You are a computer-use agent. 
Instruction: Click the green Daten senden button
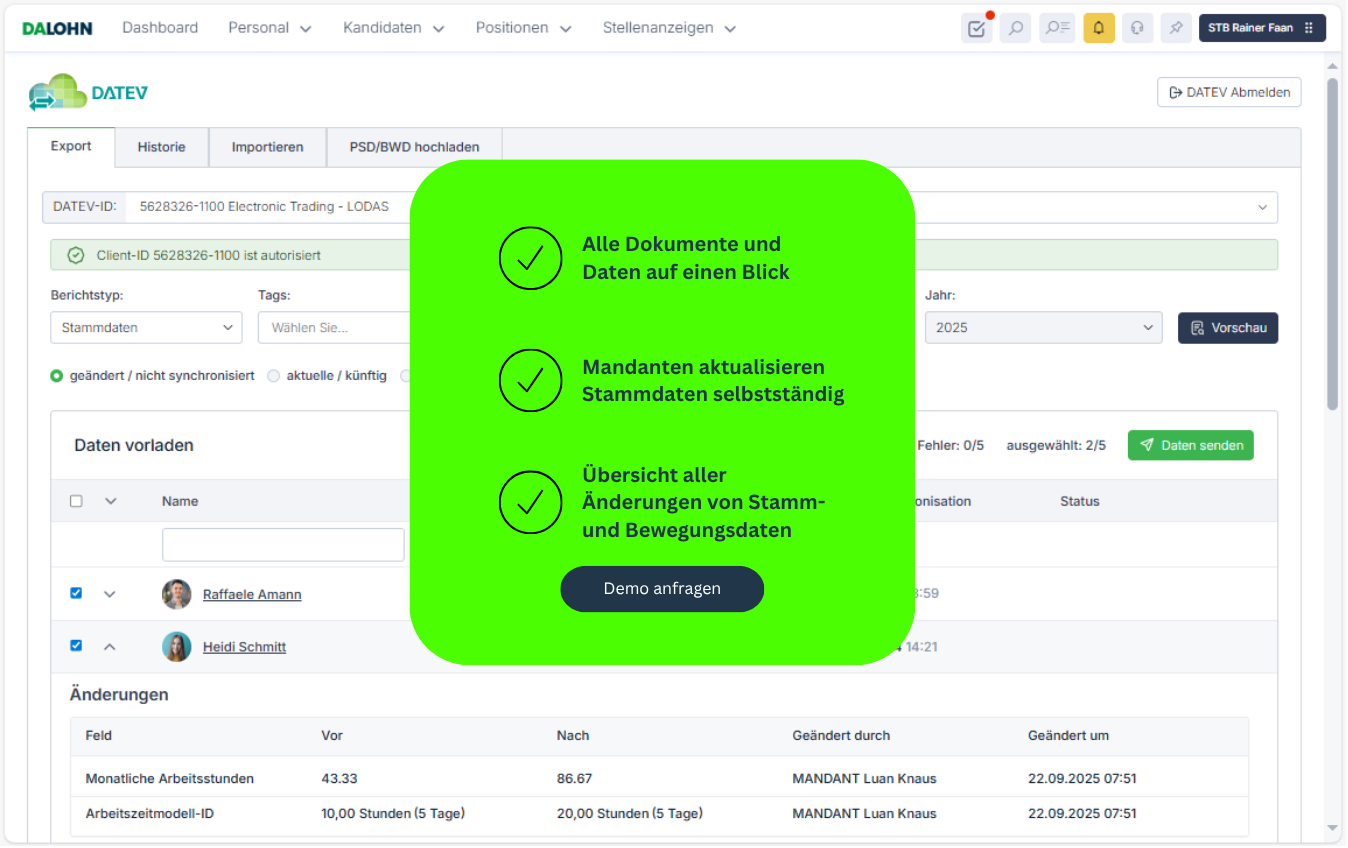point(1190,445)
